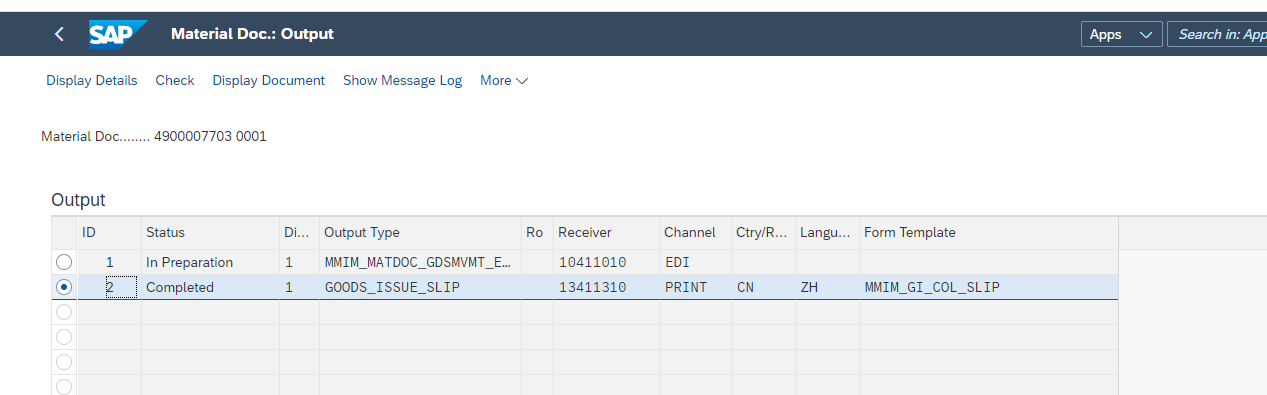
Task: Select the first empty row radio button
Action: 64,312
